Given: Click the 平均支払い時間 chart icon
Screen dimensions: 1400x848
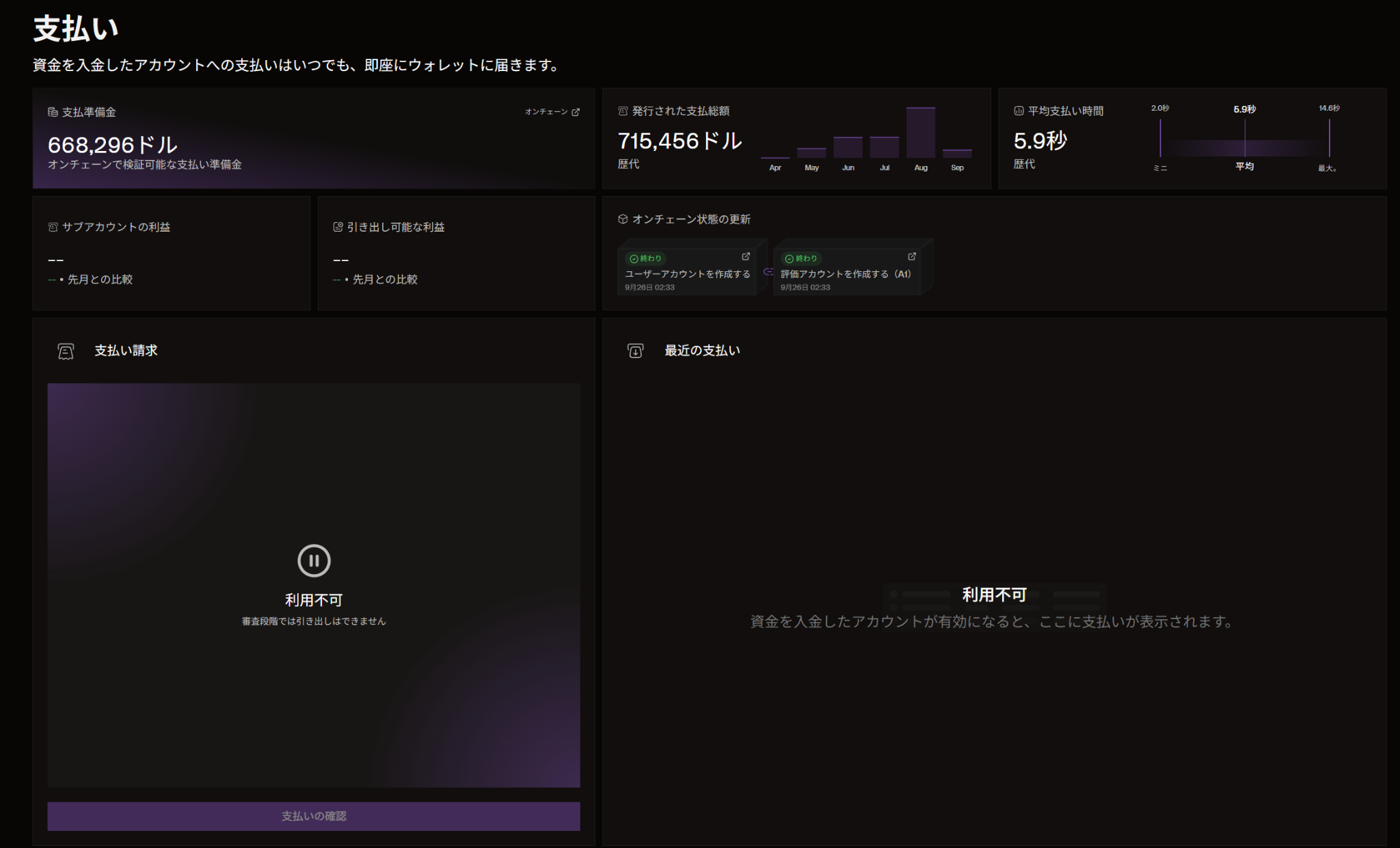Looking at the screenshot, I should point(1019,111).
